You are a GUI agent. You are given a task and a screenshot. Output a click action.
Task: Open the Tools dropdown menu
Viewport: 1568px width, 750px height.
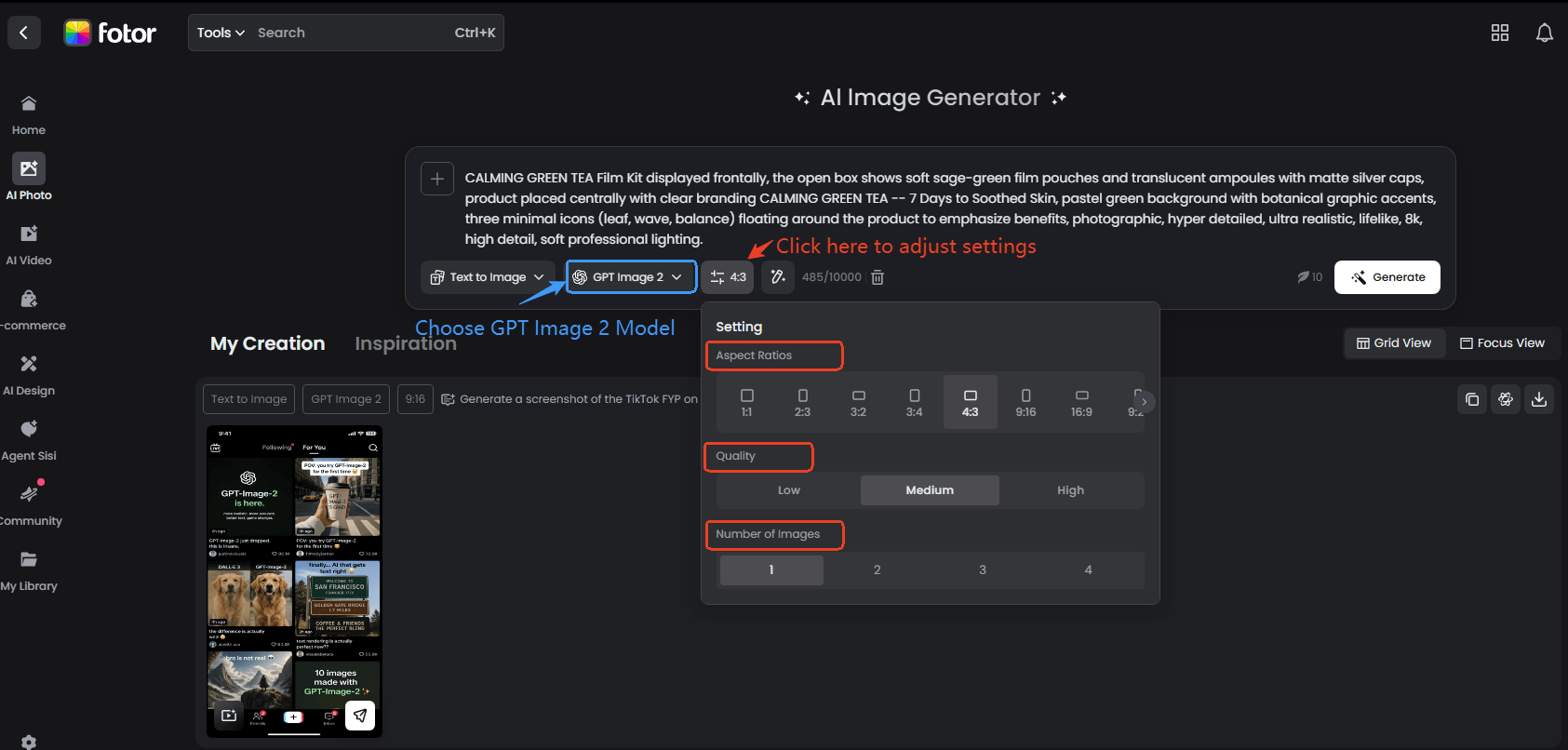point(221,33)
